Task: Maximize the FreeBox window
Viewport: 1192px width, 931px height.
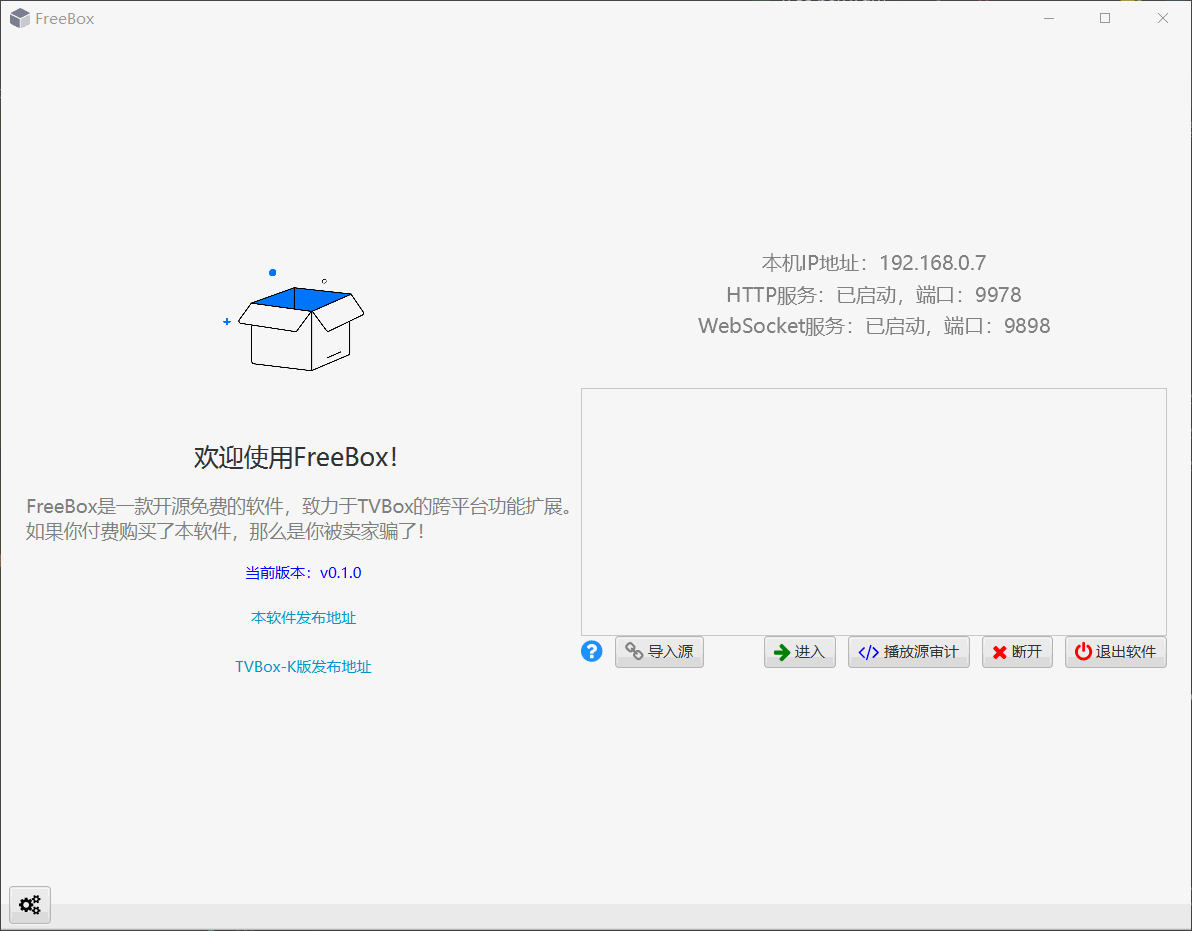Action: point(1105,17)
